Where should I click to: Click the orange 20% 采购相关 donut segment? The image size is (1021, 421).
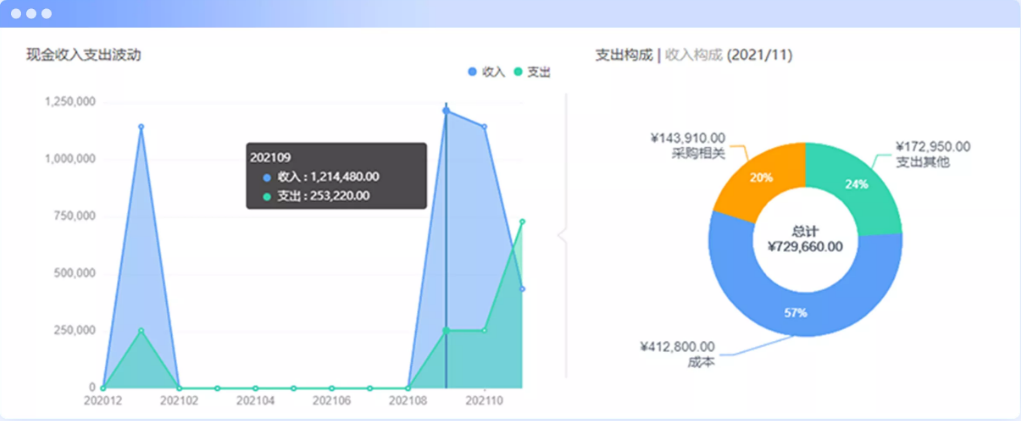pos(761,177)
